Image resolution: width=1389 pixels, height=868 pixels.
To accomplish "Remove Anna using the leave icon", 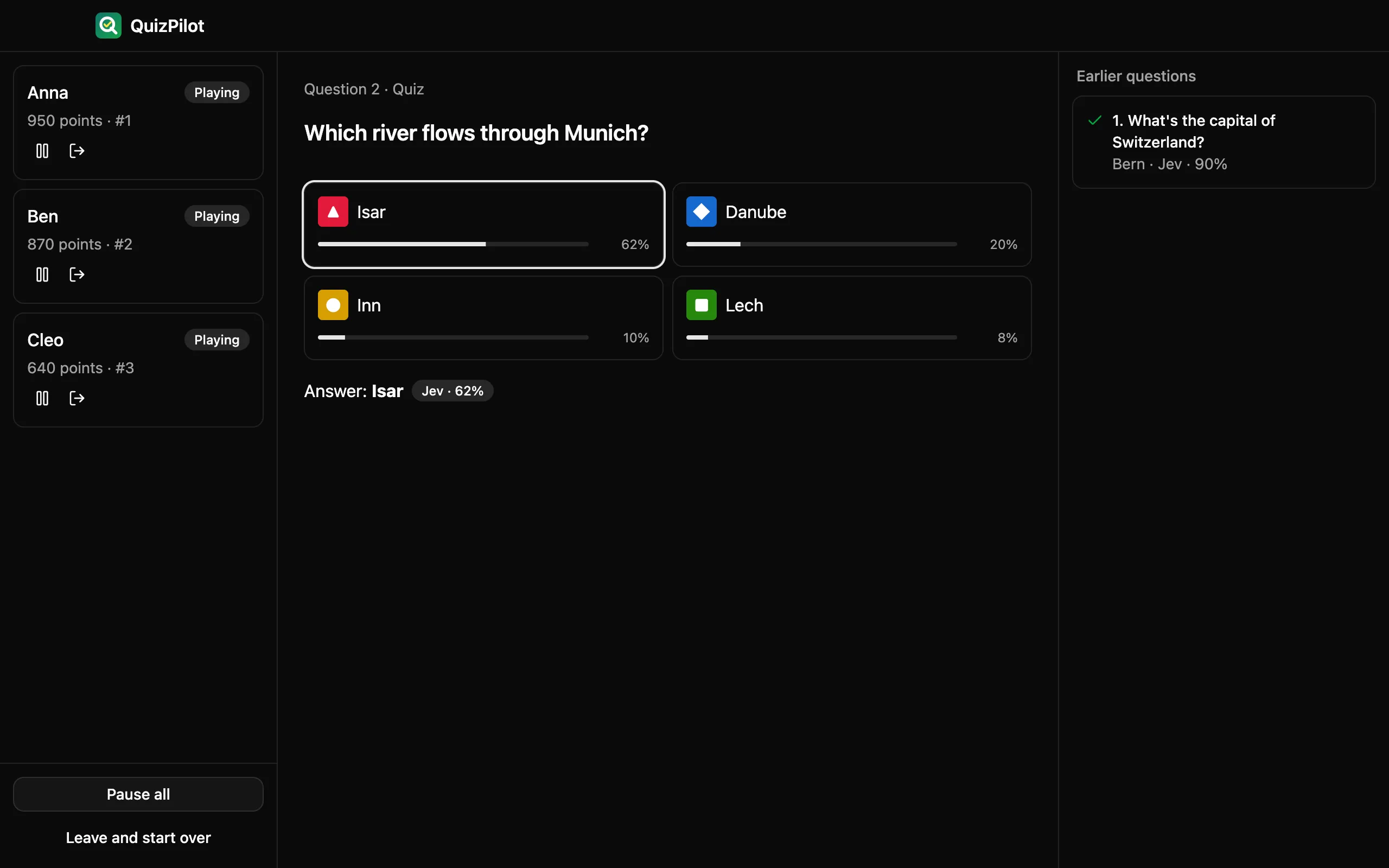I will [77, 151].
